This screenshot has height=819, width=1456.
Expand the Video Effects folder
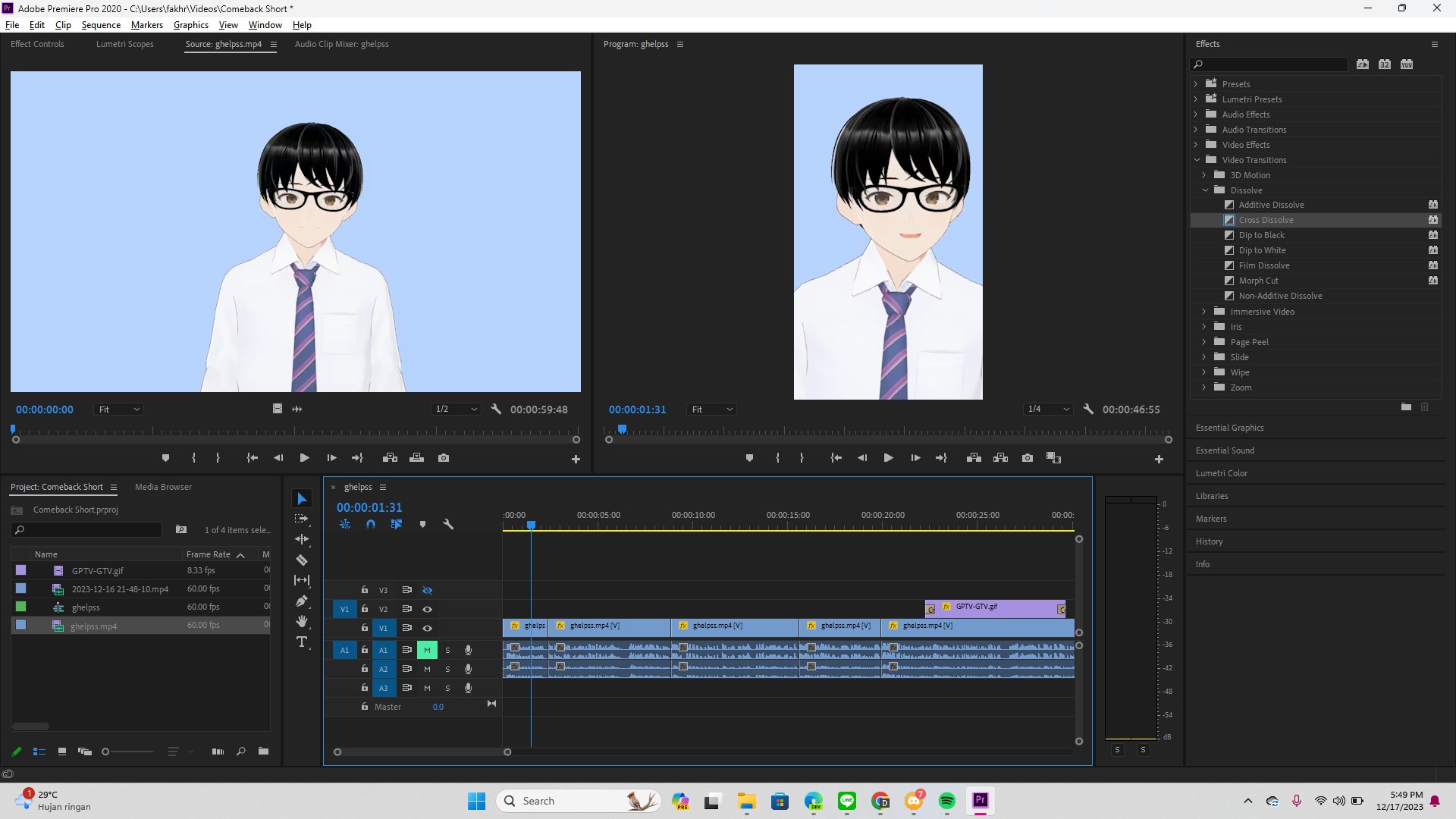coord(1197,145)
